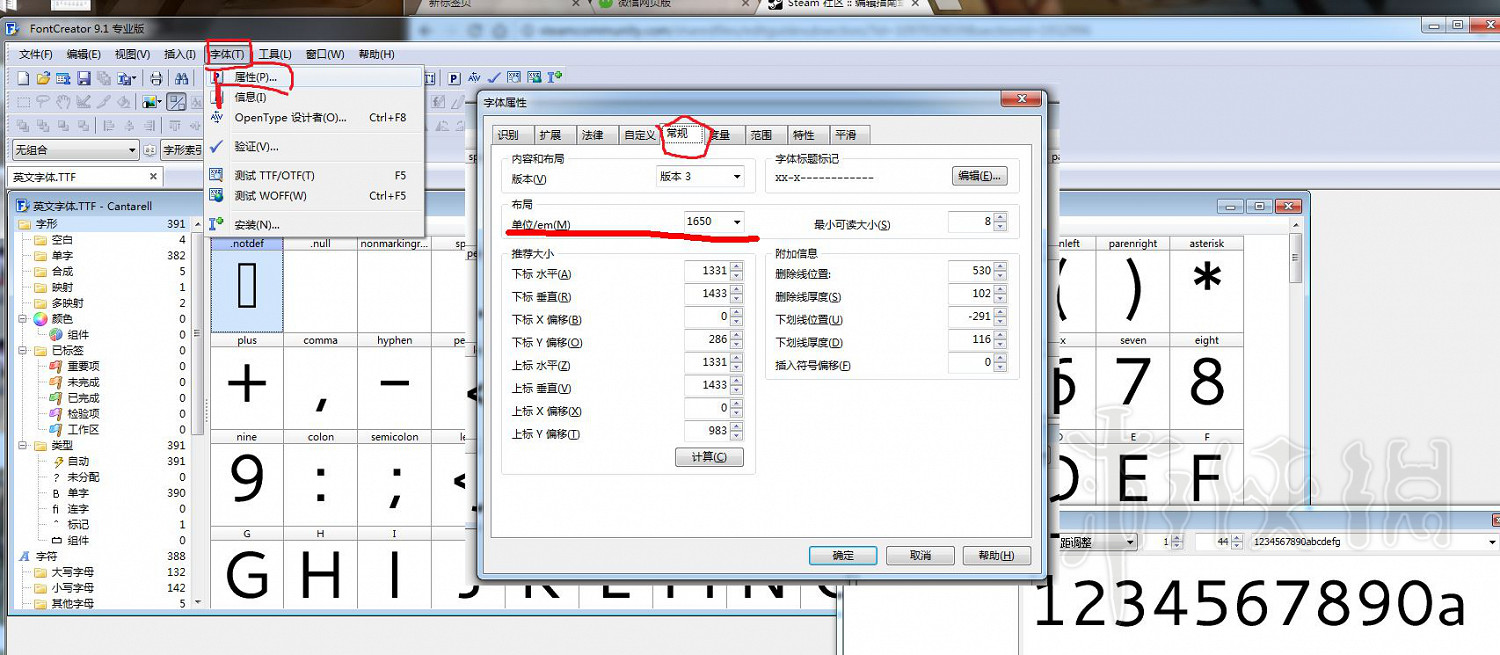Select the freehand lasso selection tool
Screen dimensions: 1500x655
point(44,100)
